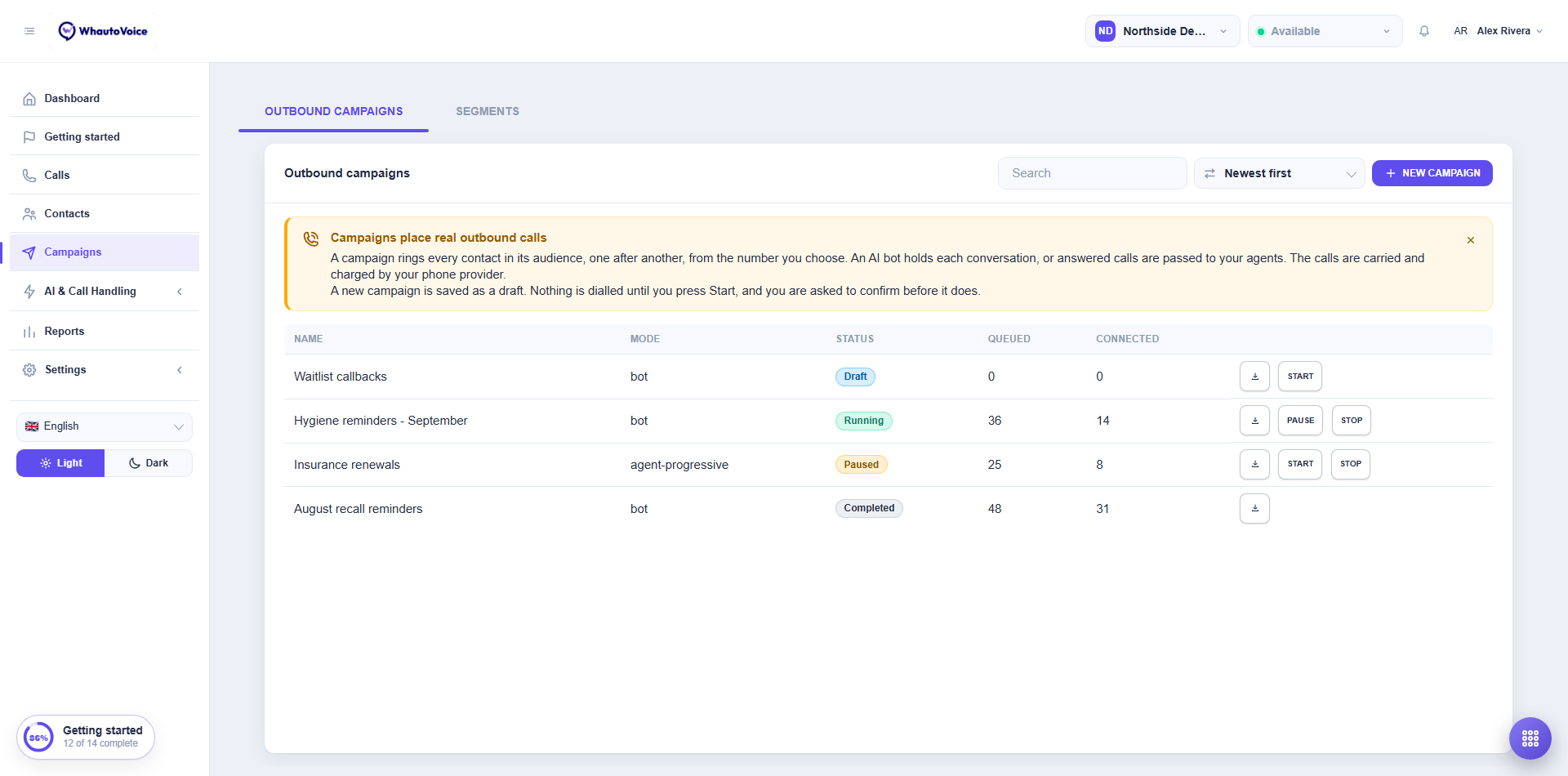Switch to Dark theme

[149, 463]
